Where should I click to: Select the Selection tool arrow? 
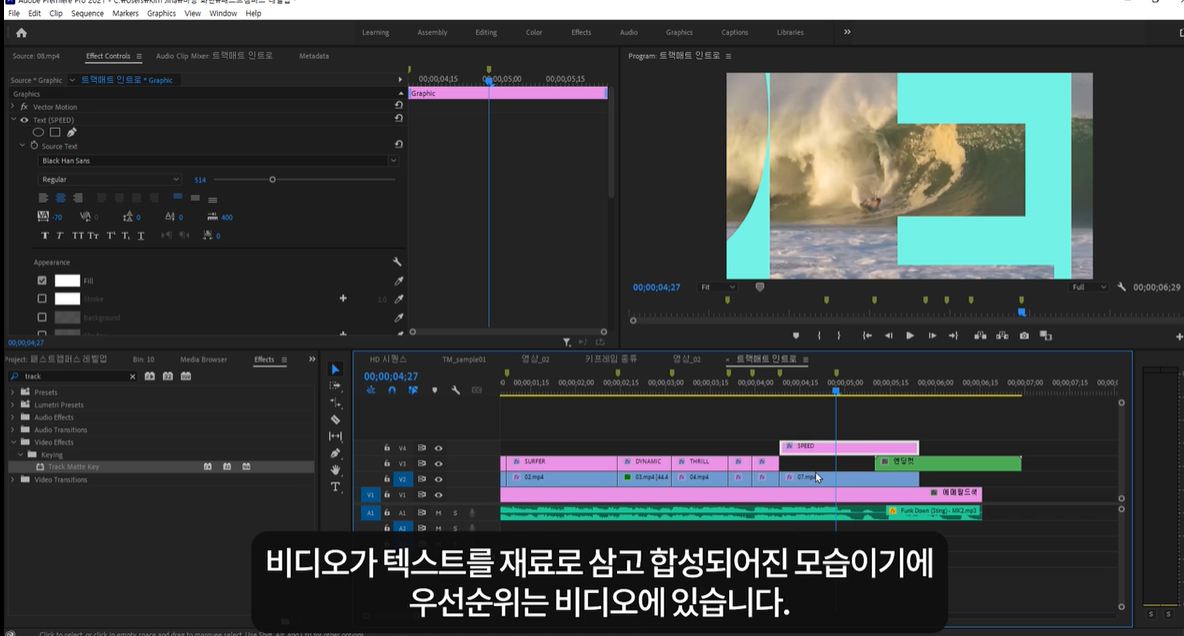pyautogui.click(x=335, y=369)
